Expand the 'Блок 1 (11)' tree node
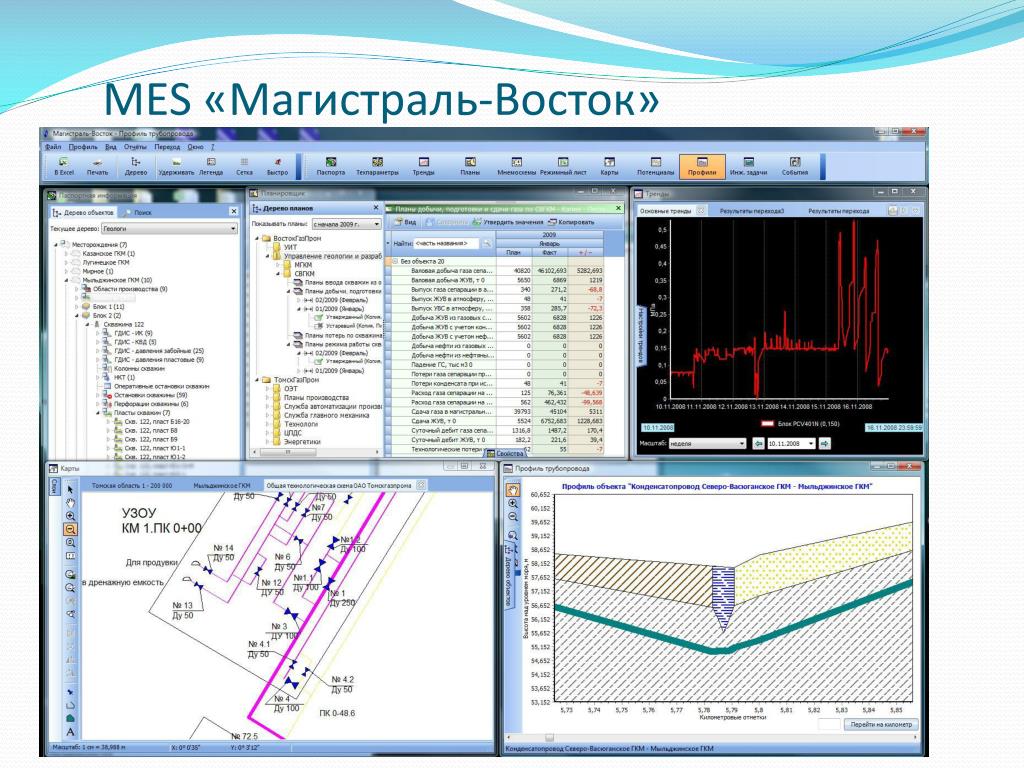Image resolution: width=1024 pixels, height=768 pixels. (x=76, y=306)
